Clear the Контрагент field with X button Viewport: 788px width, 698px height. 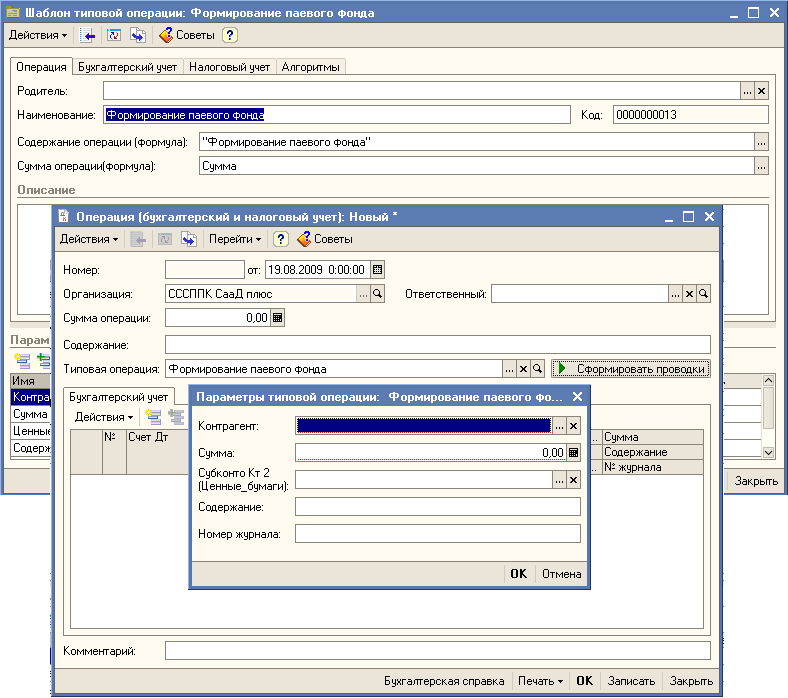pos(574,426)
